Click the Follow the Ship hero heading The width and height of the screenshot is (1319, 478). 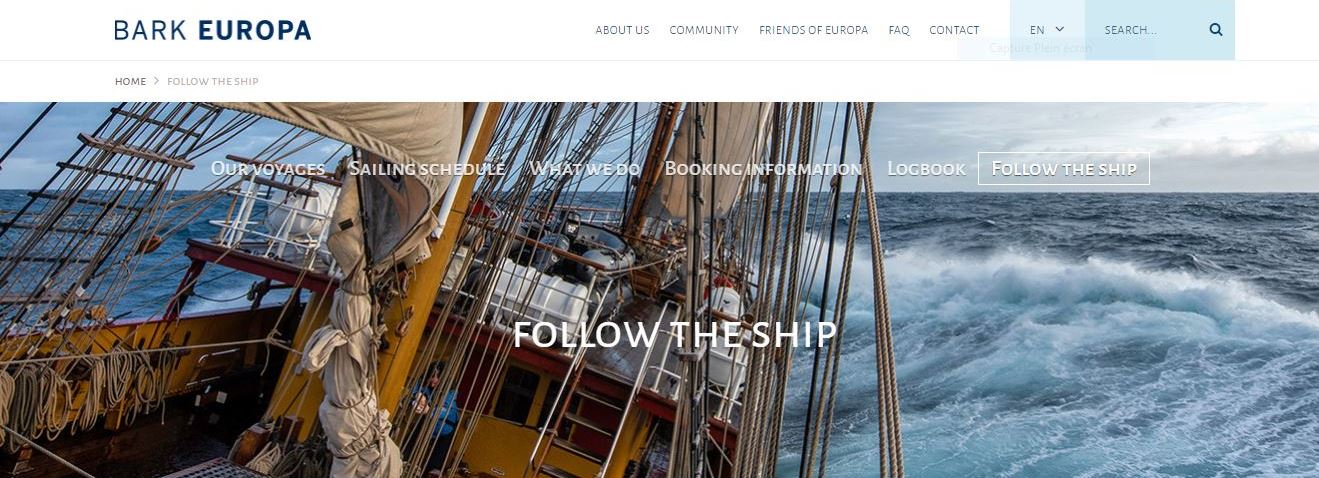[675, 335]
